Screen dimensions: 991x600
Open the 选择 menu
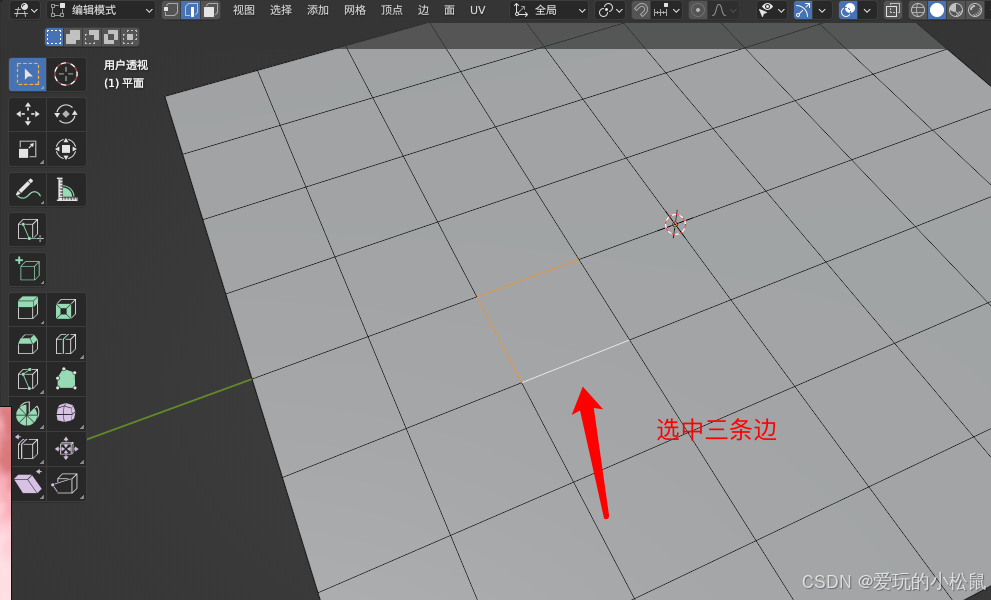coord(281,10)
